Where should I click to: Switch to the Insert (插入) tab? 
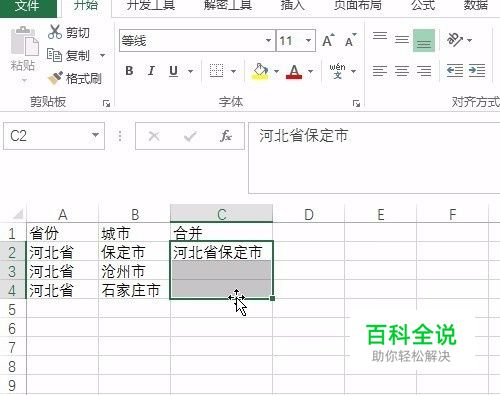coord(293,6)
